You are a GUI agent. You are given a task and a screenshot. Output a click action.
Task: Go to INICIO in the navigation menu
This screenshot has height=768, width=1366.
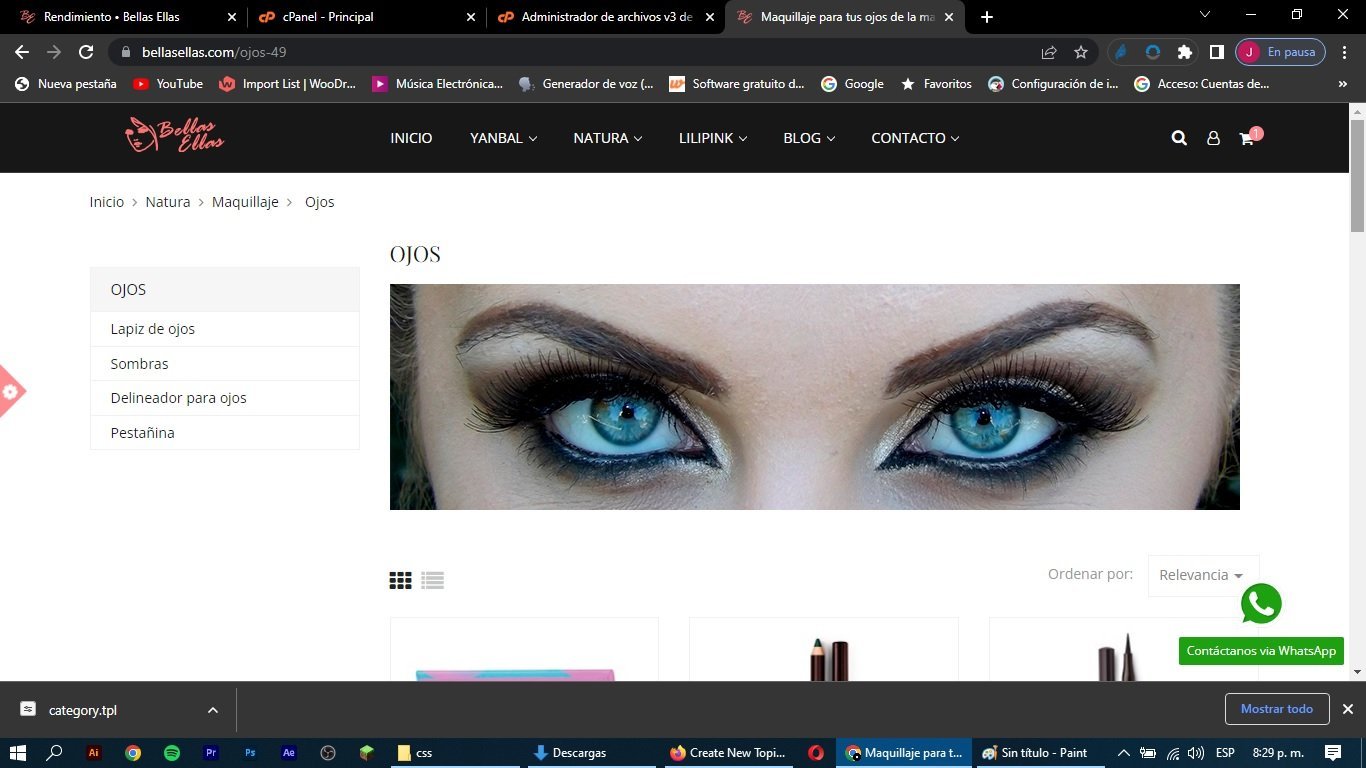[x=411, y=138]
